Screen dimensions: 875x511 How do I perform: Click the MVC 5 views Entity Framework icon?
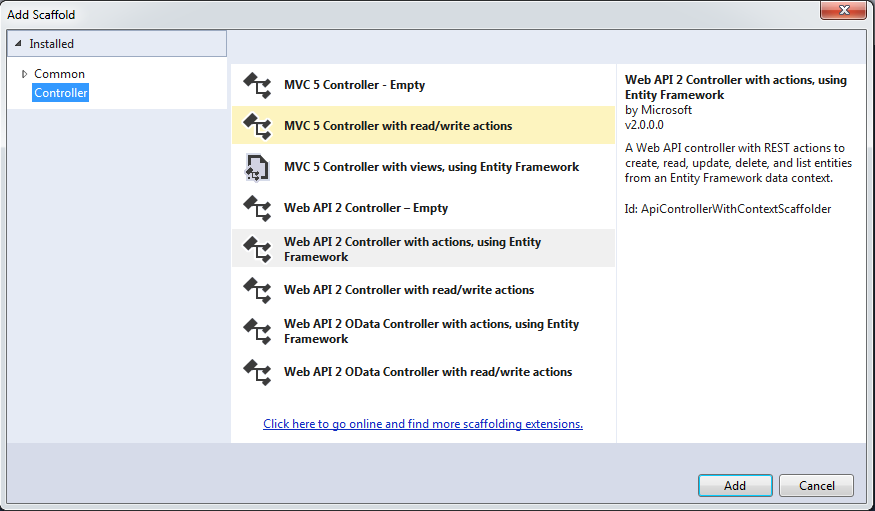pyautogui.click(x=257, y=167)
